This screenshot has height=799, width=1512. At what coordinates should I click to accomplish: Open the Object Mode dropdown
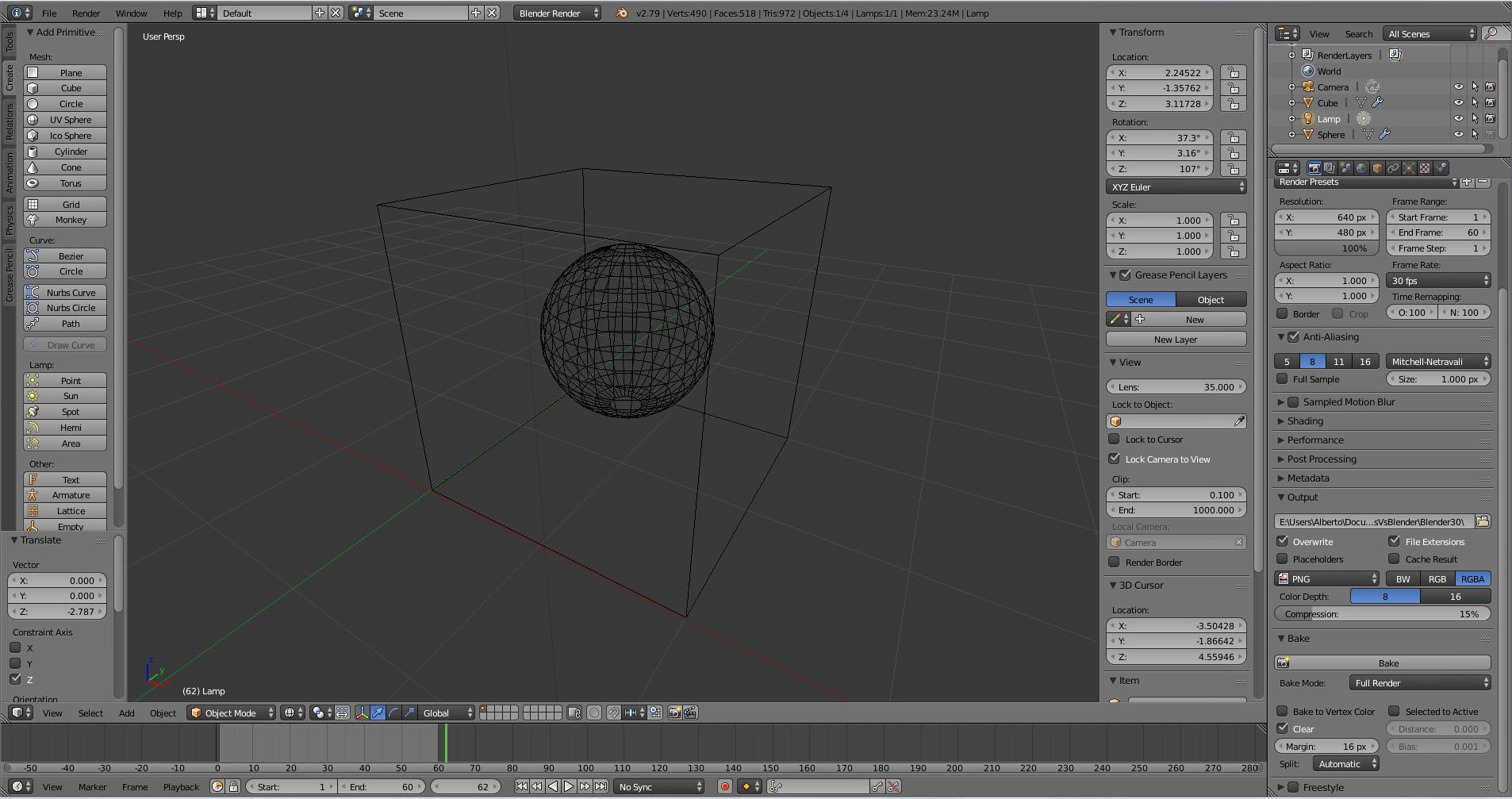pyautogui.click(x=232, y=713)
